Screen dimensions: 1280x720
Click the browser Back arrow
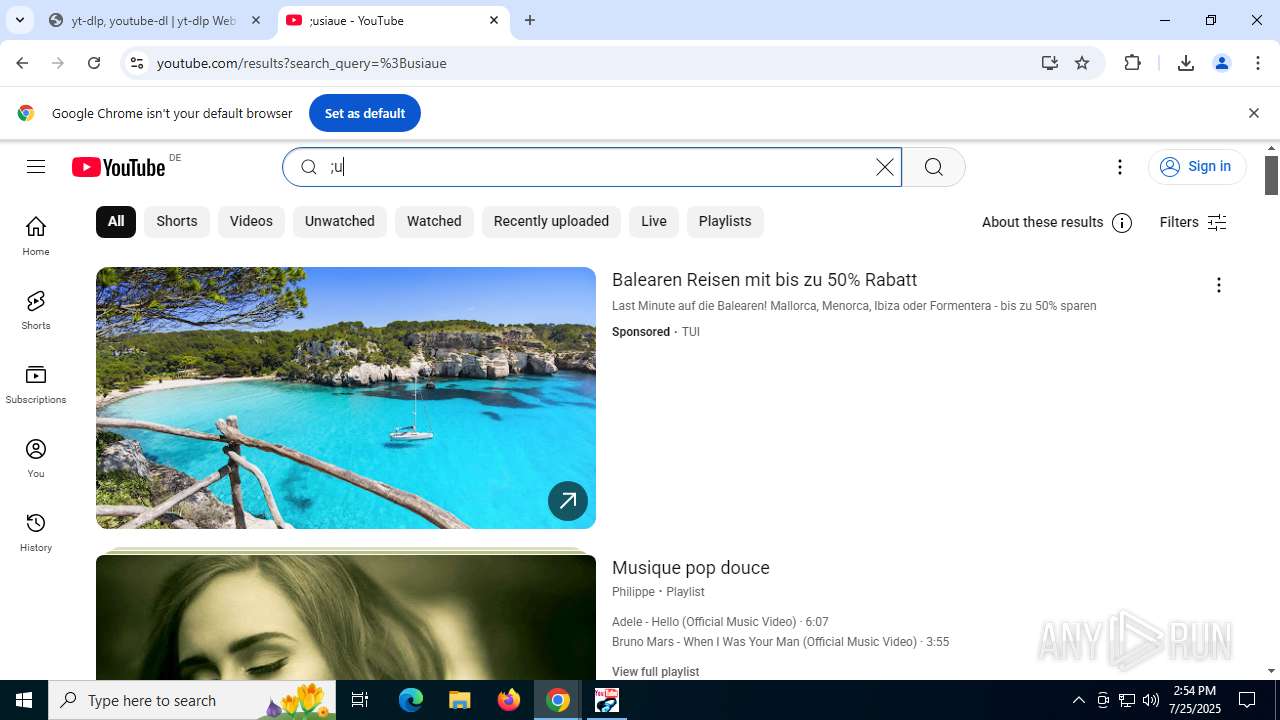click(x=22, y=63)
